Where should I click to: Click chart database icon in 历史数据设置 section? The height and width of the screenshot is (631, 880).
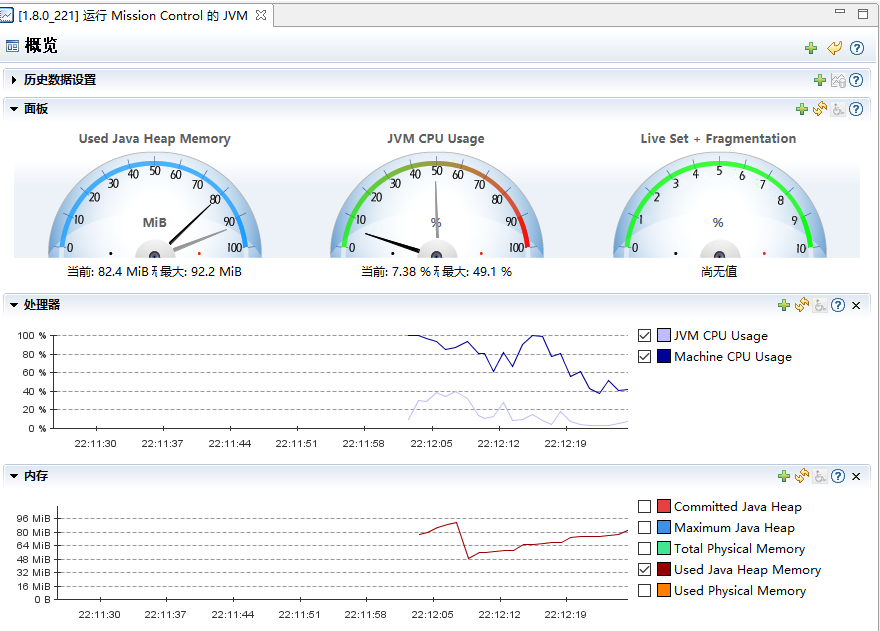tap(838, 80)
